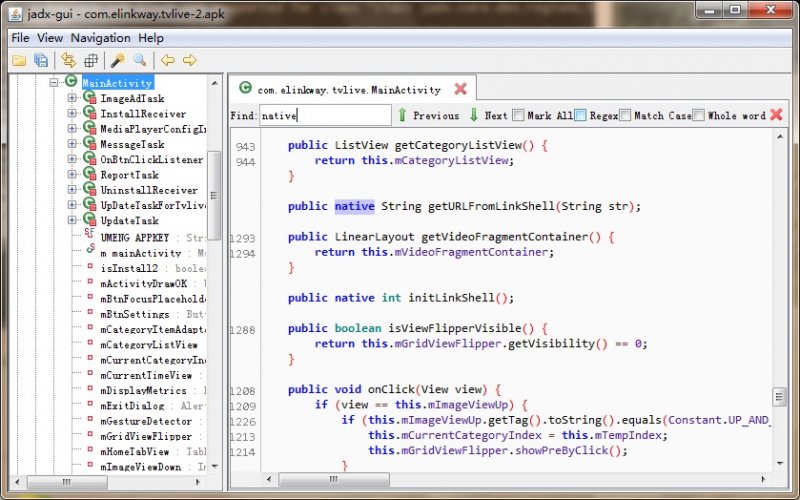Click the Sync with editor toolbar icon

[68, 60]
